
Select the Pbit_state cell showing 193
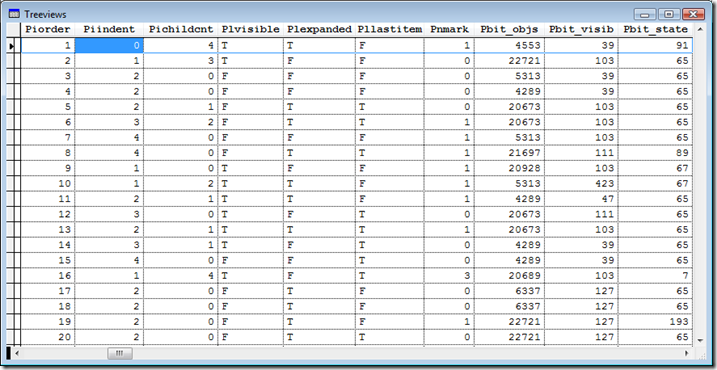point(655,322)
